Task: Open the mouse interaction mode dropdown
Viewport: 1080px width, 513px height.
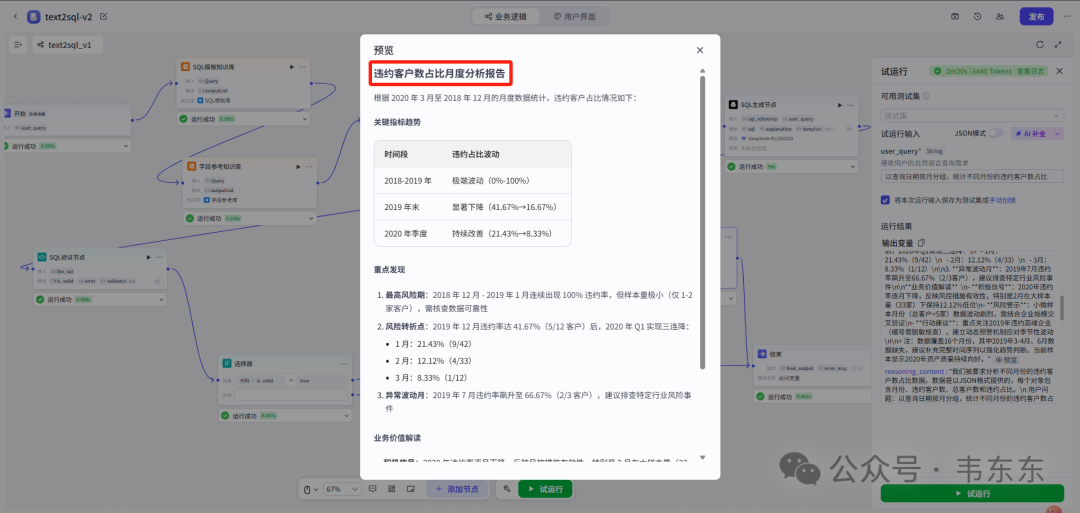Action: point(312,489)
